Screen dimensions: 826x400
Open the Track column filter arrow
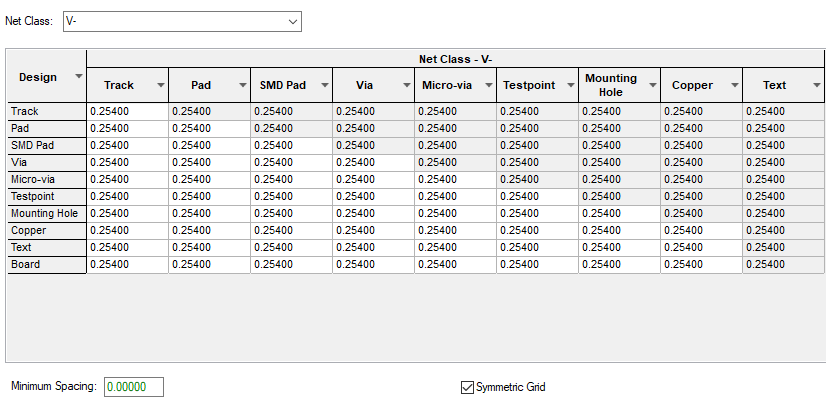pyautogui.click(x=160, y=86)
